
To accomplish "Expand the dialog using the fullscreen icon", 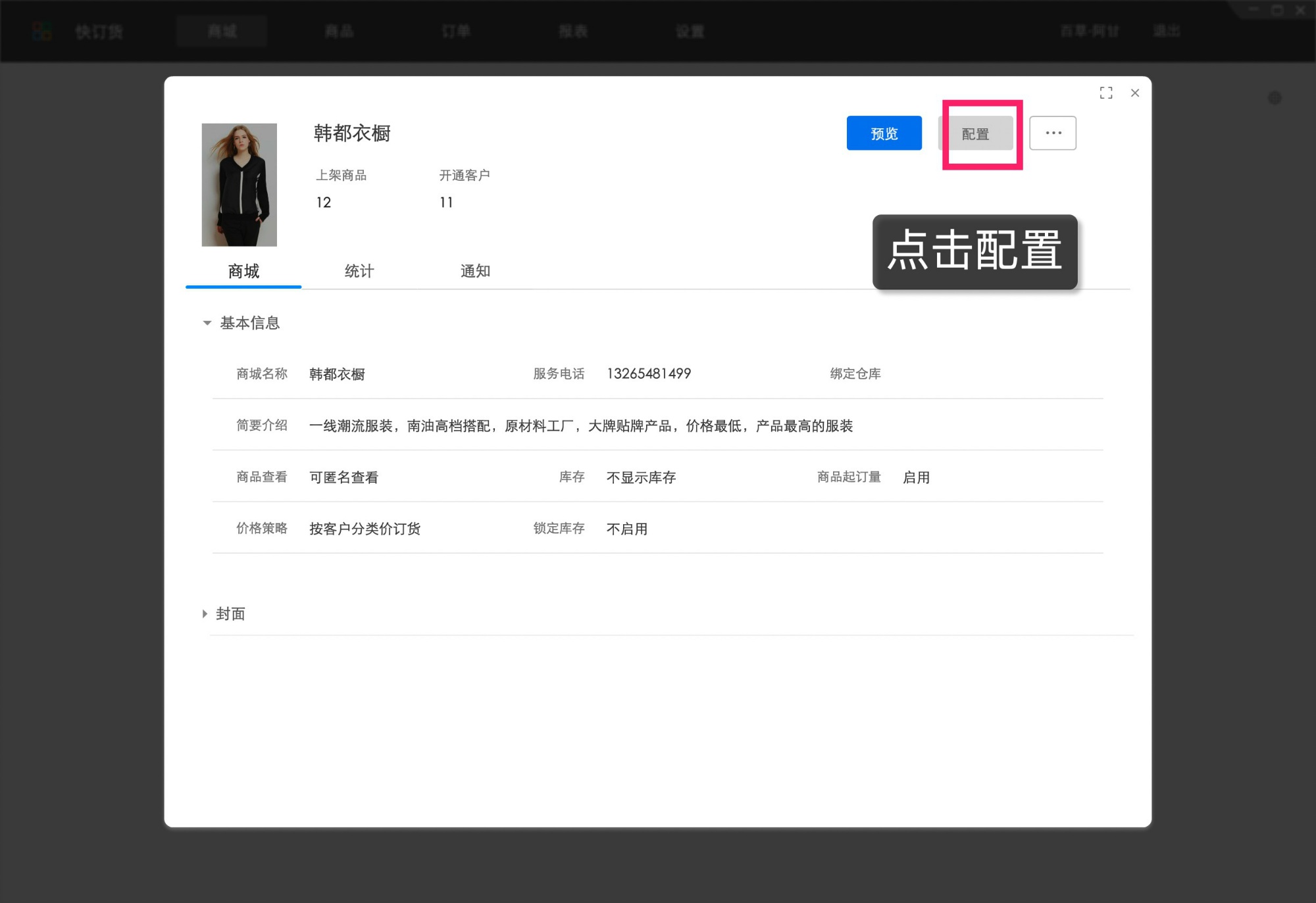I will 1106,93.
